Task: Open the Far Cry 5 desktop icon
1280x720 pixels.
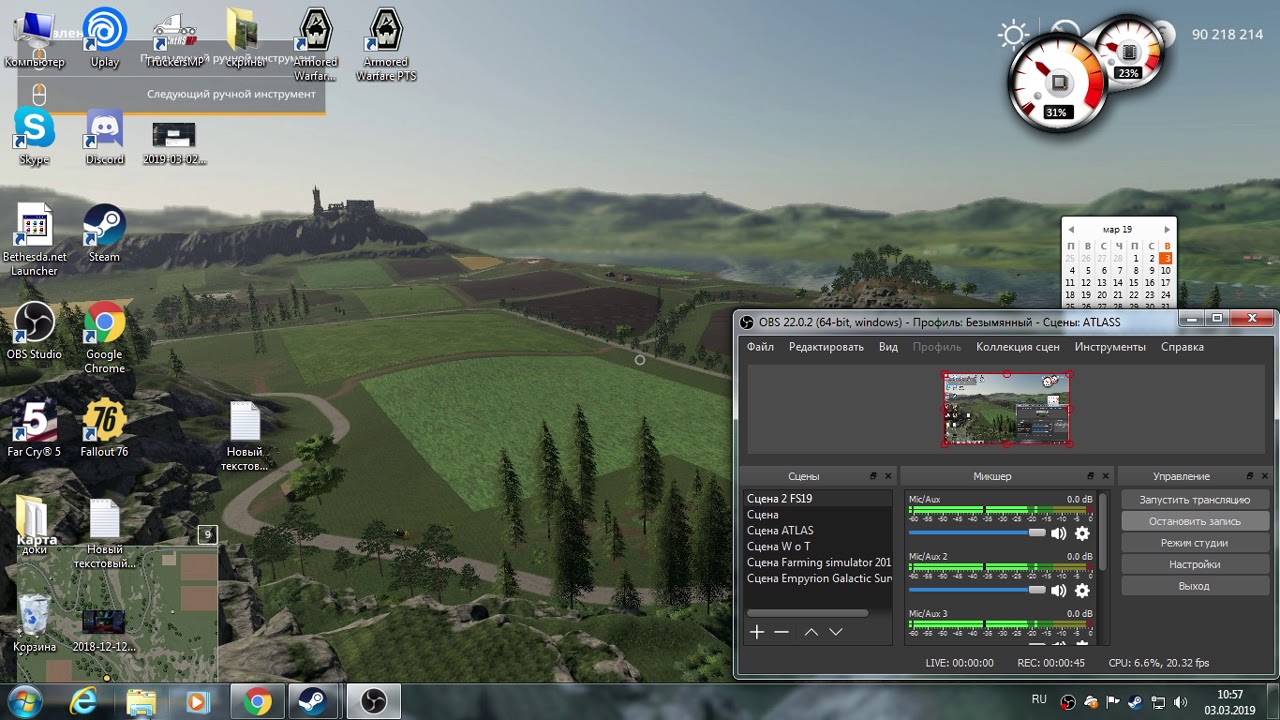Action: tap(34, 428)
